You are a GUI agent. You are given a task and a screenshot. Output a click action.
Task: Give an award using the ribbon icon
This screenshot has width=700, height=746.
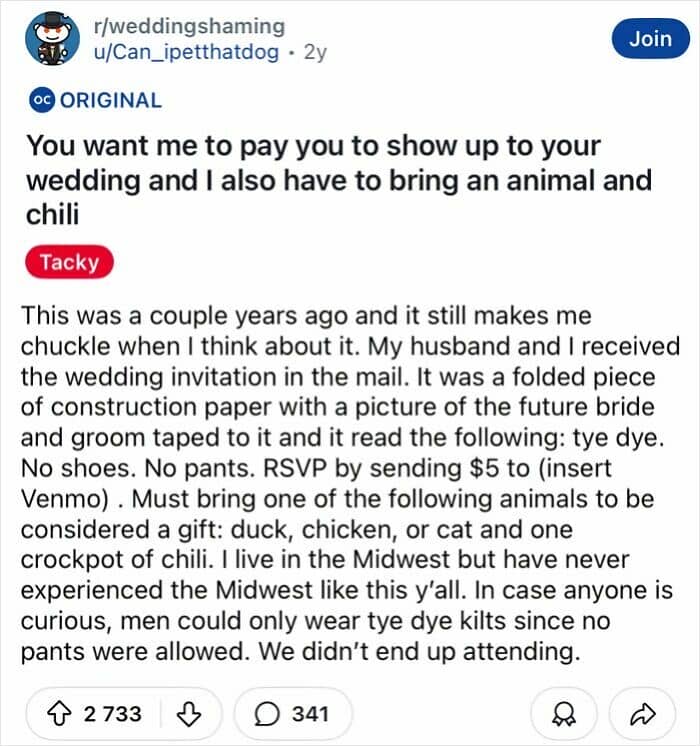coord(563,714)
